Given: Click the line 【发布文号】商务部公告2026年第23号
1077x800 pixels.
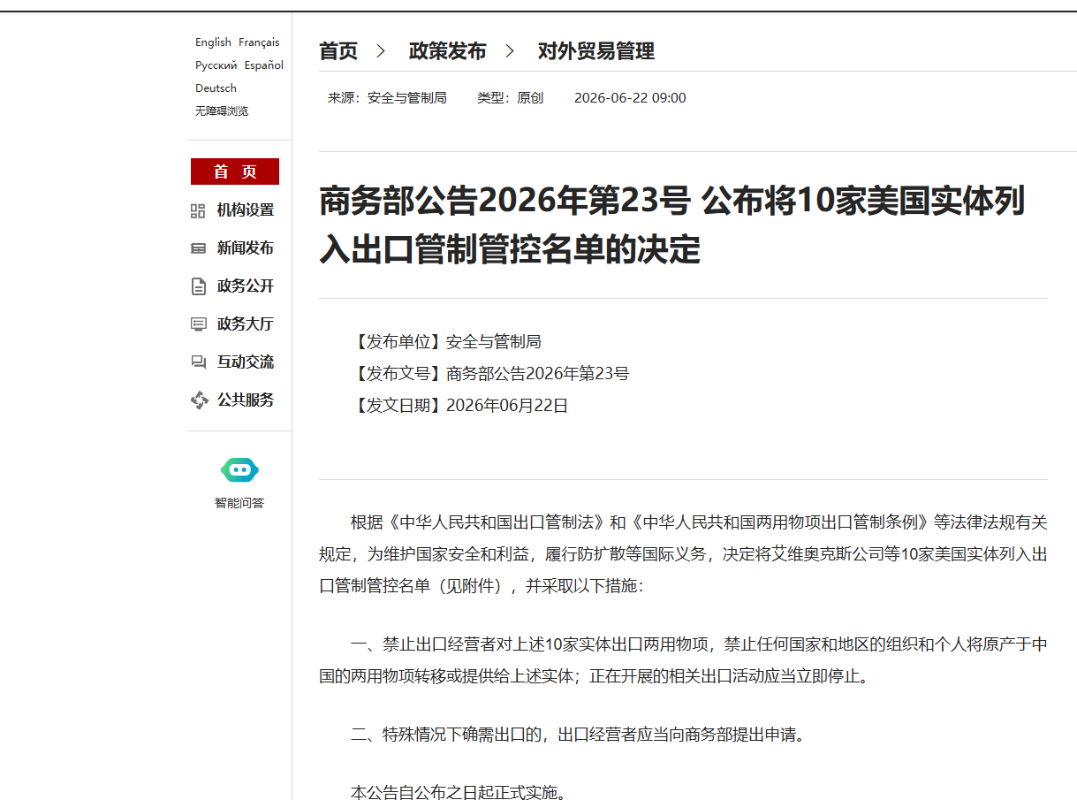Looking at the screenshot, I should 490,374.
